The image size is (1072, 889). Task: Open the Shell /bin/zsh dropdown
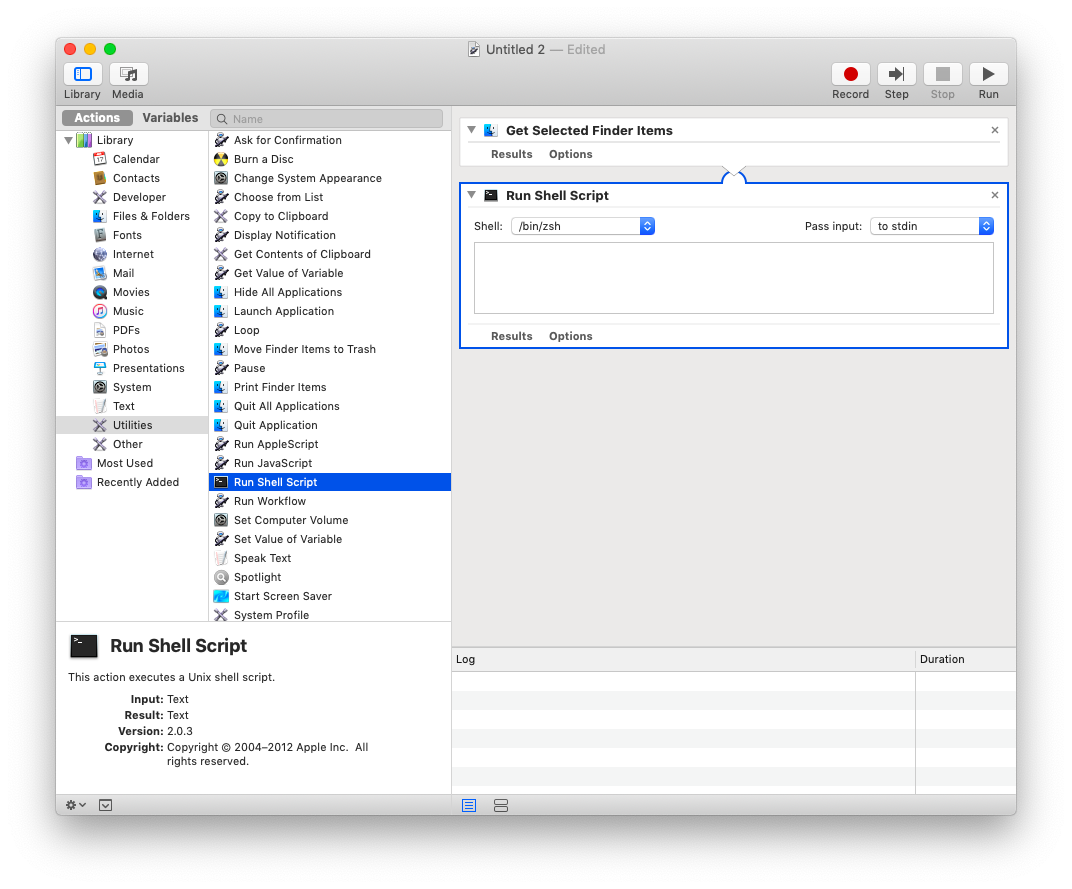coord(582,226)
